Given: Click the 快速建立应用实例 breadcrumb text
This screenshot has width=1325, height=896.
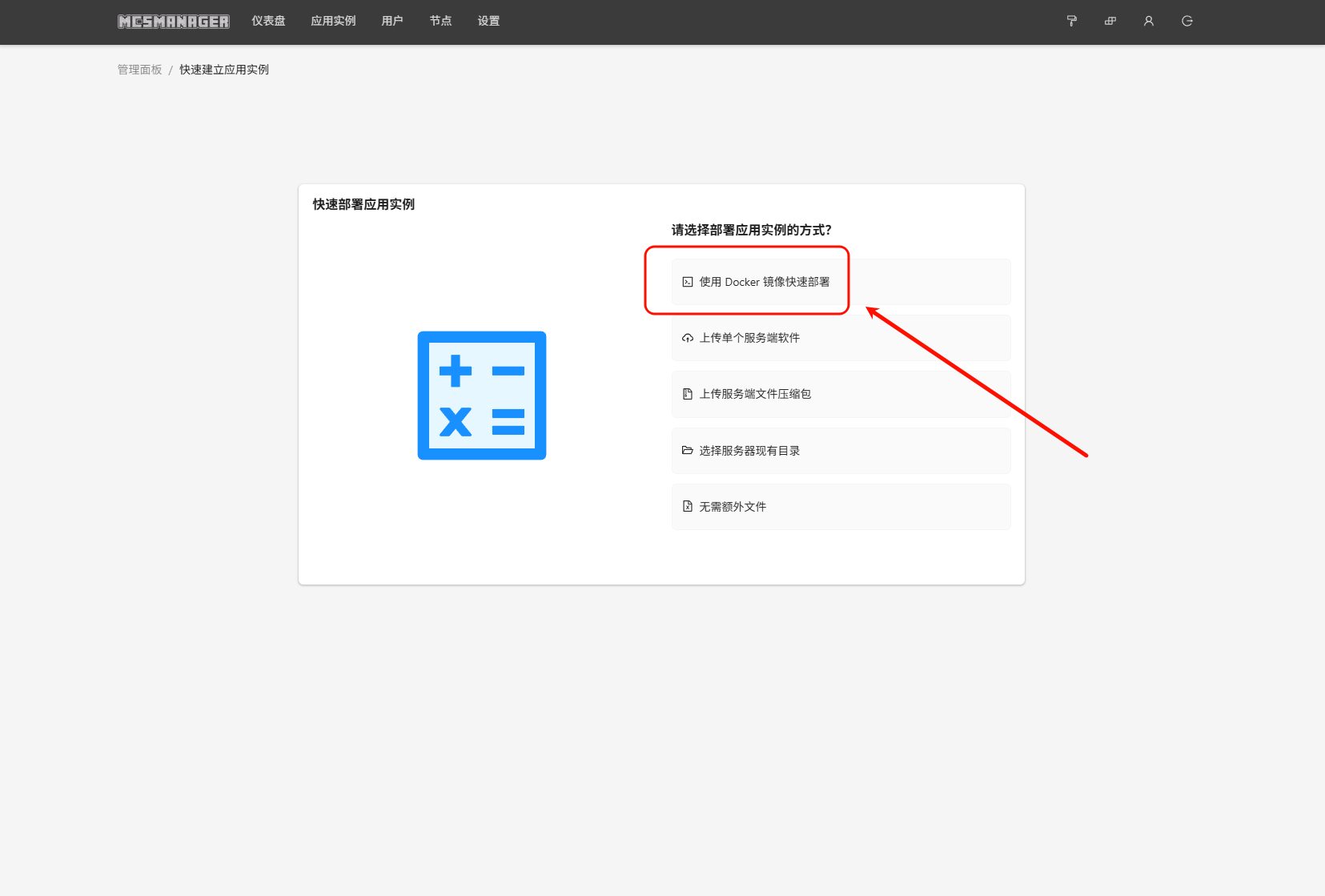Looking at the screenshot, I should 224,70.
